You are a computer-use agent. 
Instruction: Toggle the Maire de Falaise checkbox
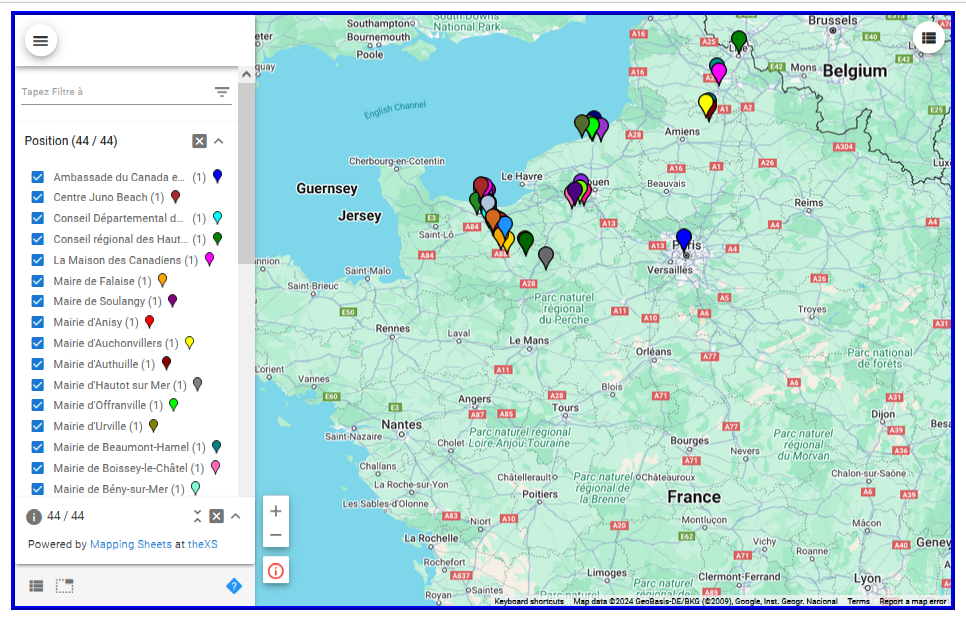pos(38,281)
